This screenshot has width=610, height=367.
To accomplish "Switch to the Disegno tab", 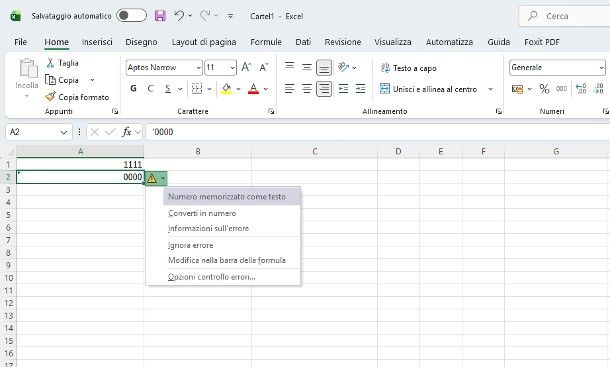I will (141, 42).
